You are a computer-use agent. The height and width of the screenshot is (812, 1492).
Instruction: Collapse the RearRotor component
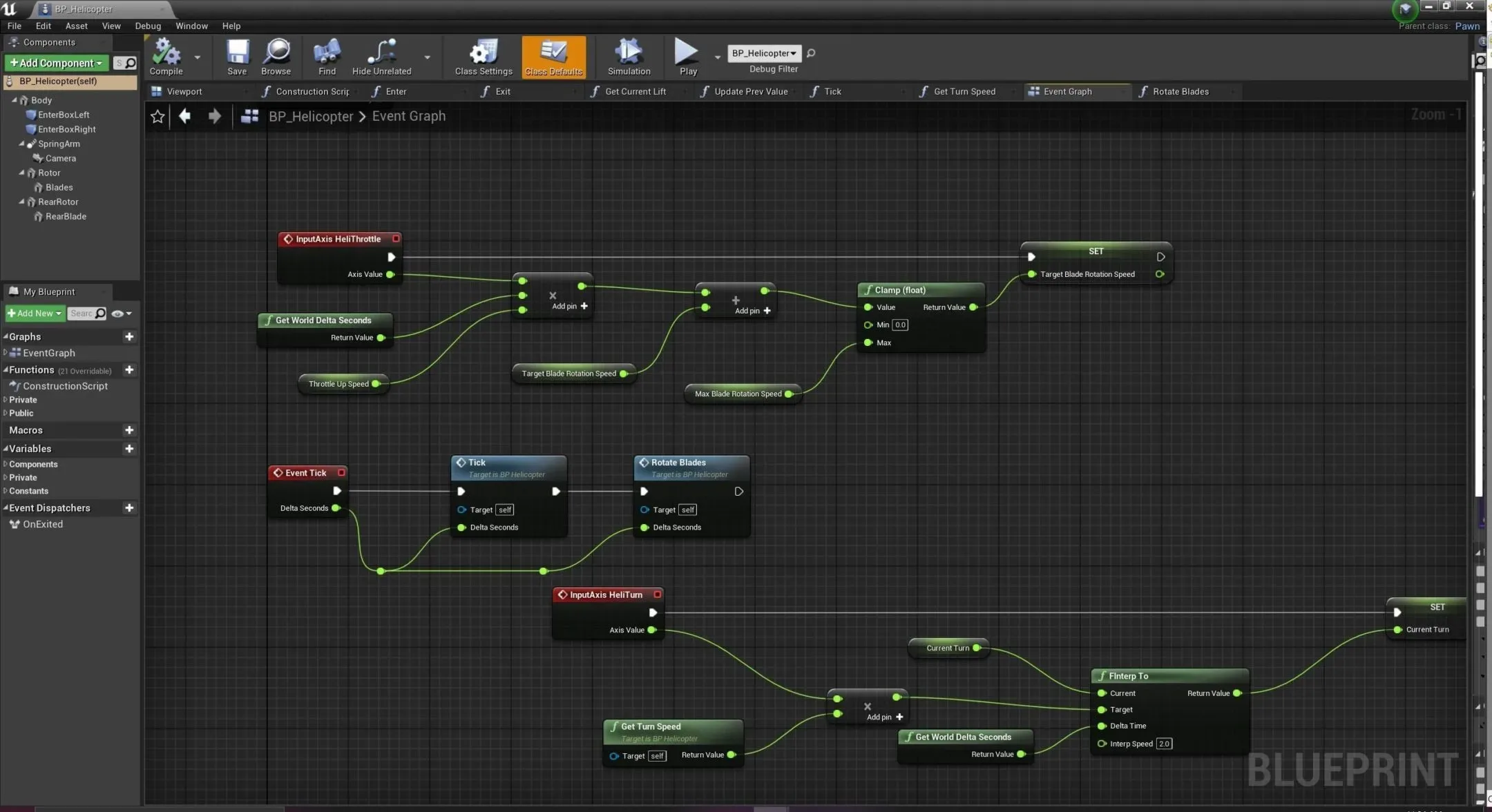pos(21,202)
